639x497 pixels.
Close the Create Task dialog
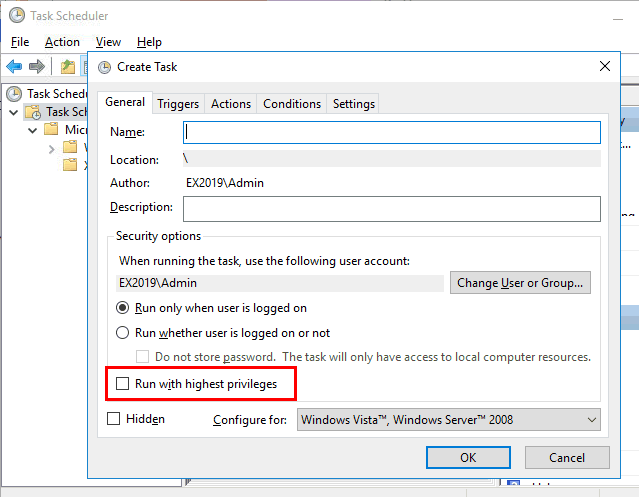pos(603,67)
